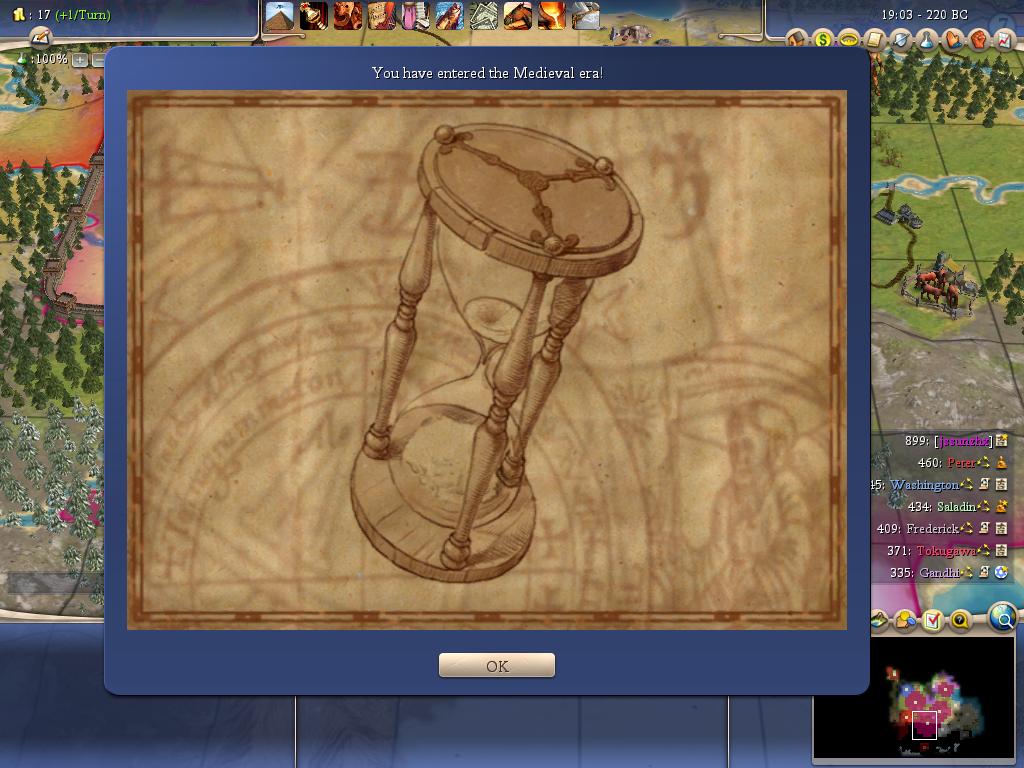Click the Pyramids wonder icon in the top bar
Screen dimensions: 1024x768
[280, 16]
